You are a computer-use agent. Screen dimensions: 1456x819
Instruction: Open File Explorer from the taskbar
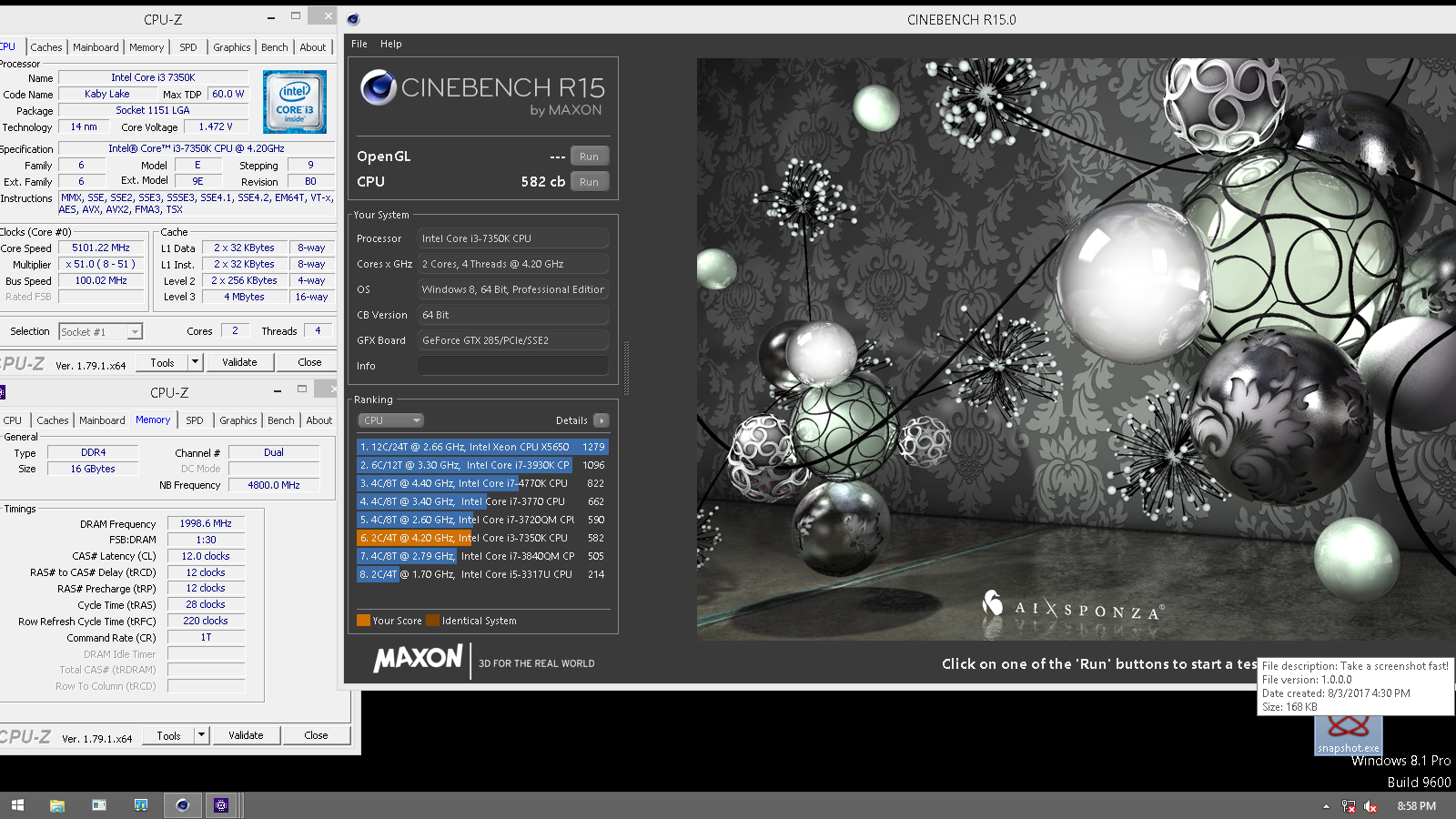[x=57, y=805]
